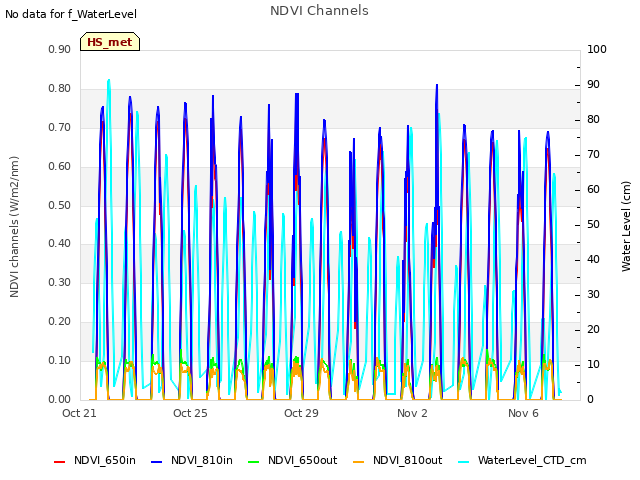Click the 50 right axis tick label

(593, 225)
